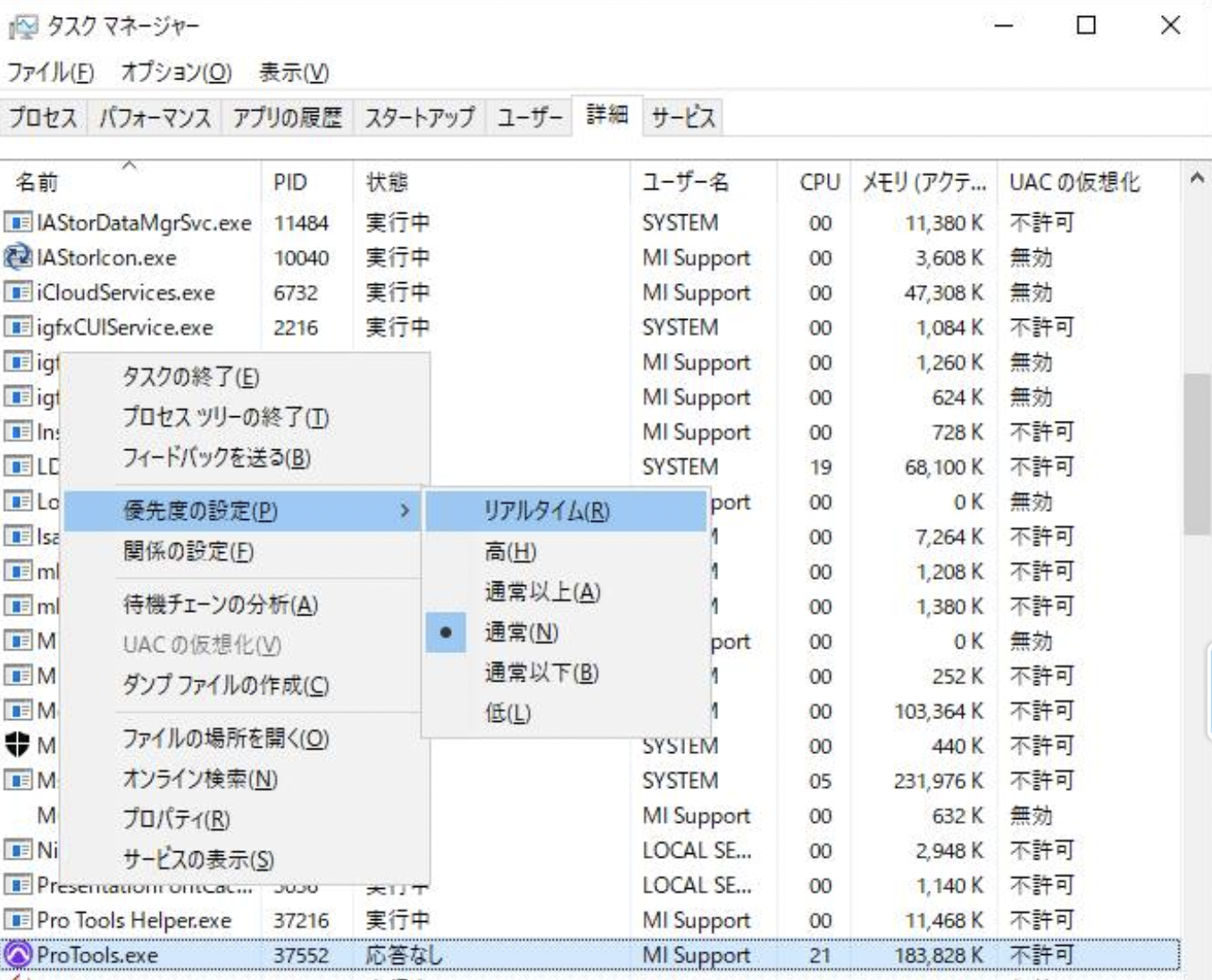Click the iCloudServices.exe process icon
Screen dimensions: 1212x980
[x=18, y=292]
